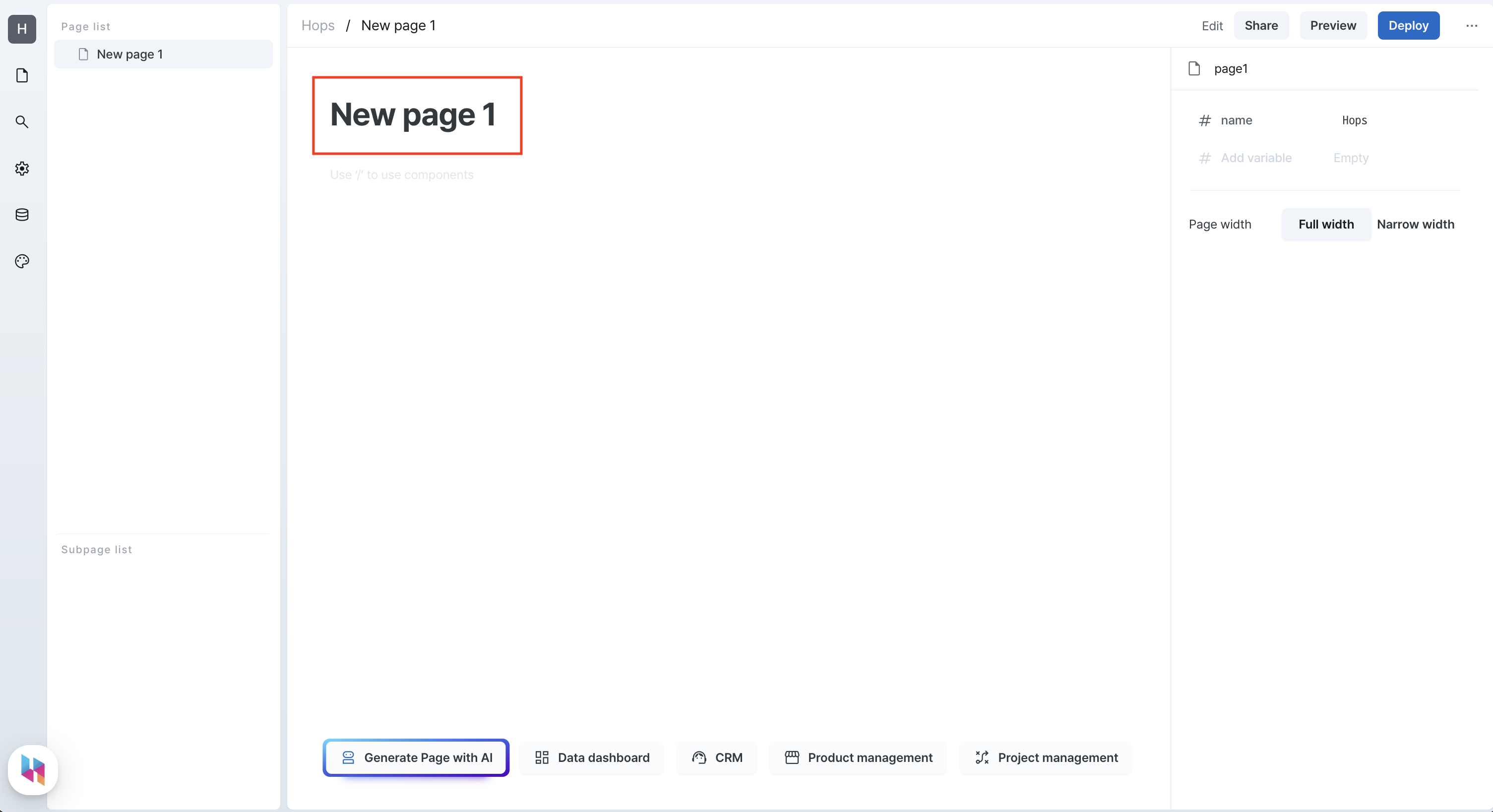Click the Subpage list header
This screenshot has width=1493, height=812.
[x=97, y=549]
